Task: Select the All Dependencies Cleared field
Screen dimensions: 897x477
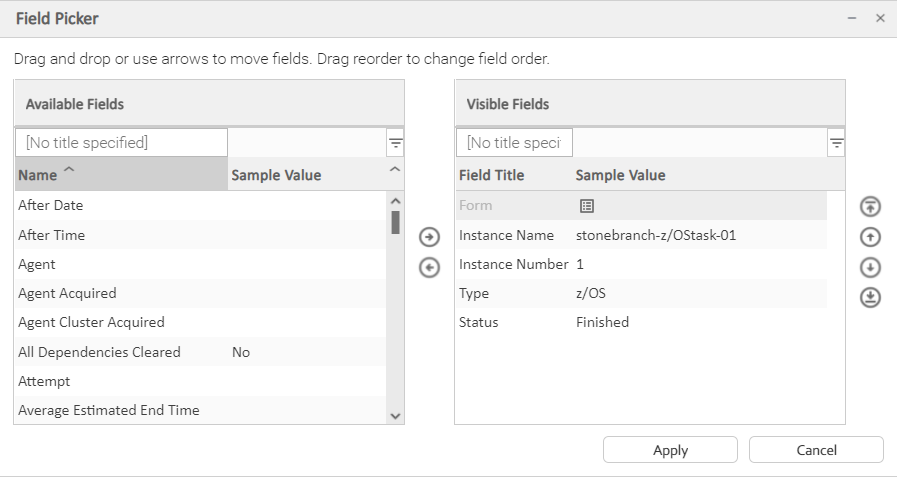Action: (x=99, y=352)
